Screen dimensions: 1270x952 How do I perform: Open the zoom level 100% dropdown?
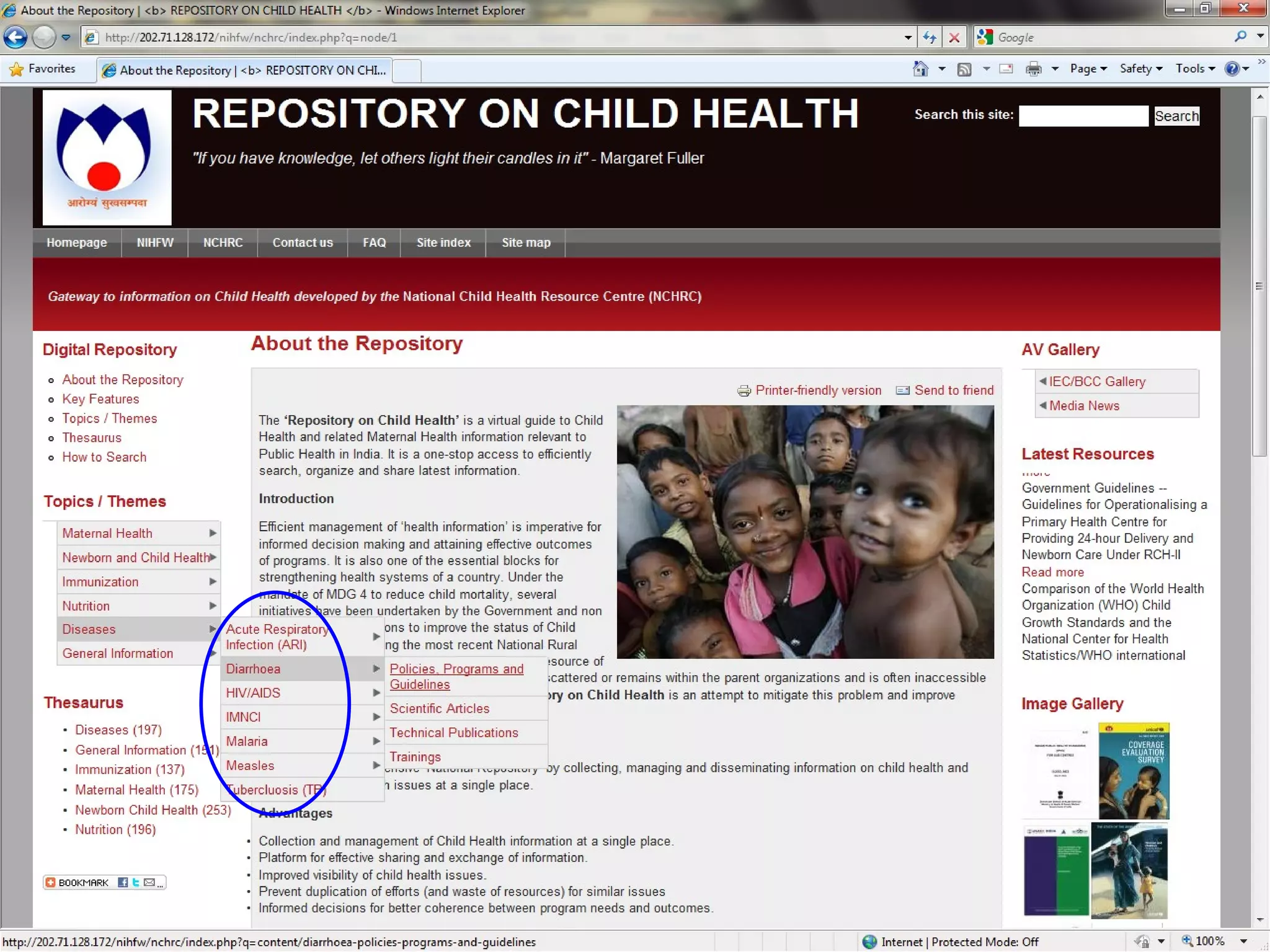click(1244, 941)
